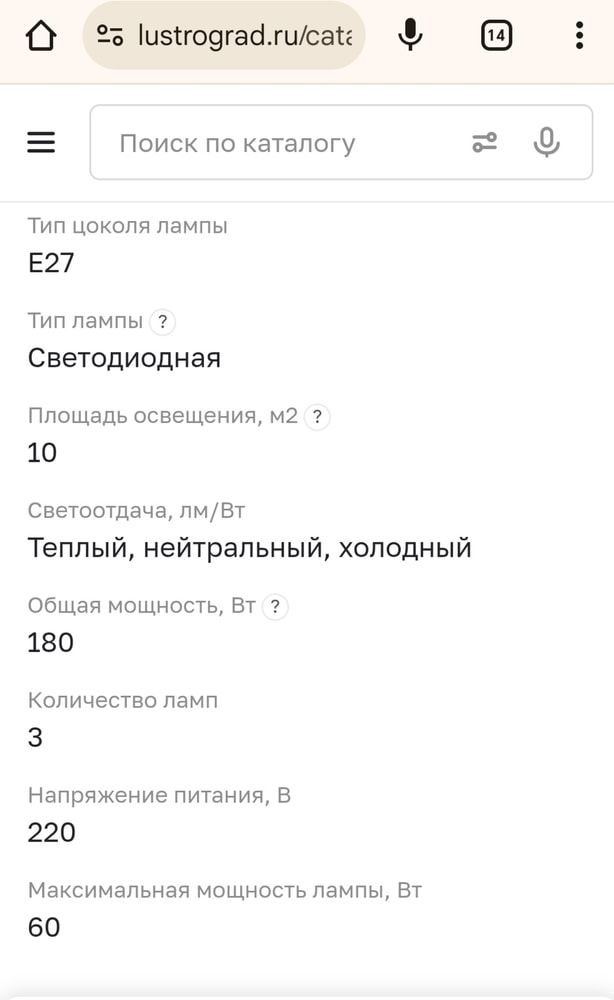Tap the 'Тип цоколя лампы' label

[x=128, y=226]
